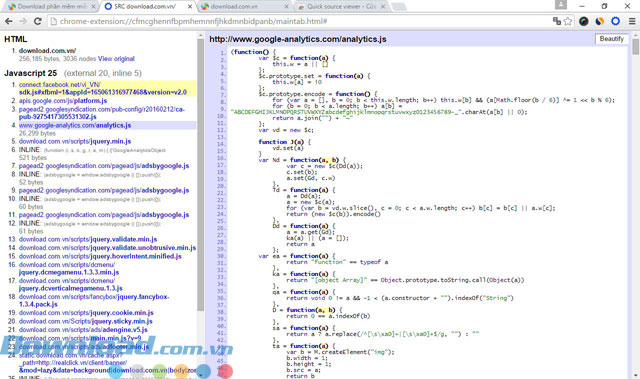
Task: Open the Chrome hamburger menu
Action: point(632,21)
